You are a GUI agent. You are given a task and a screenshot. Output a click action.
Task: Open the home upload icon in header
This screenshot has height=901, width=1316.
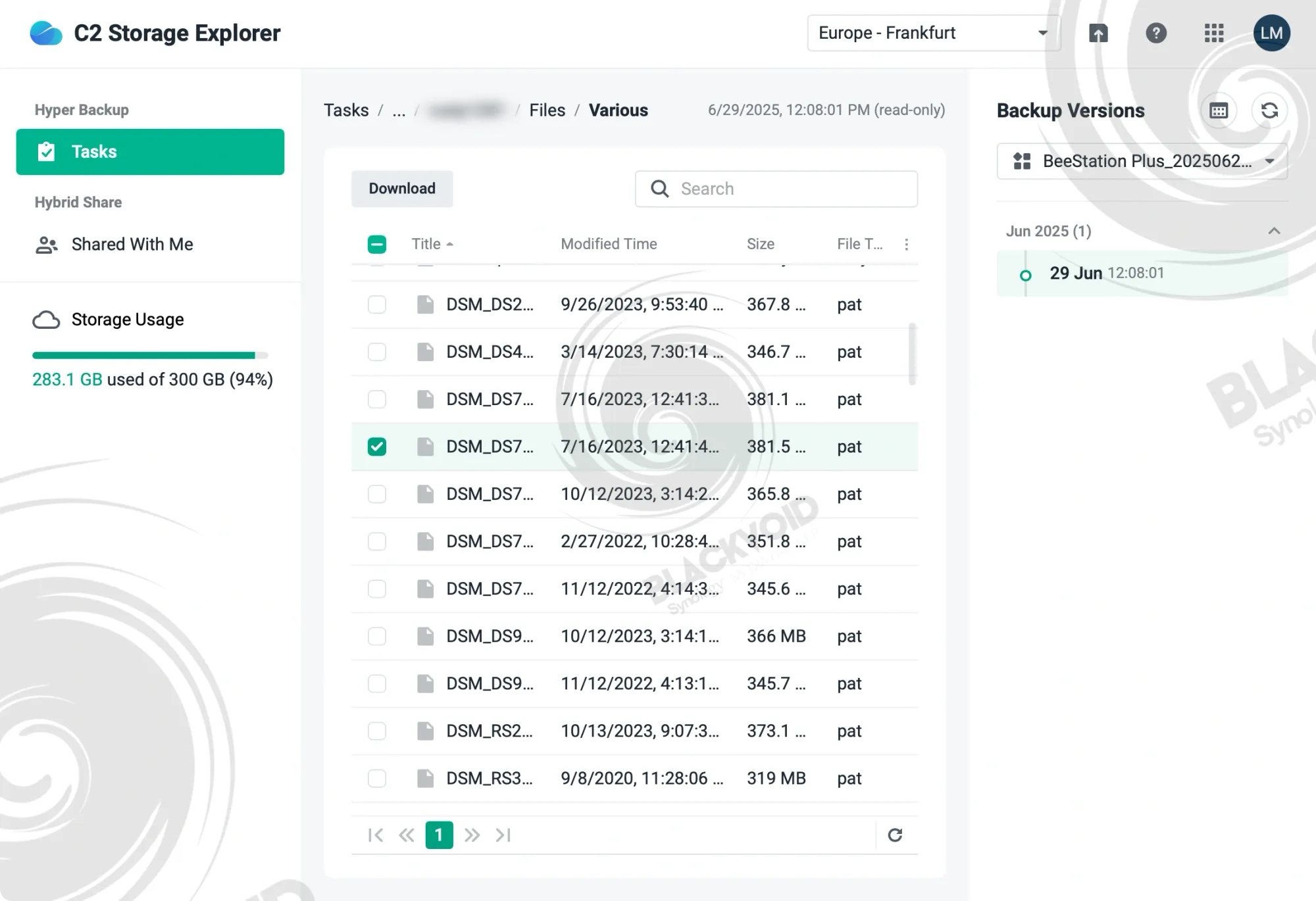click(x=1098, y=33)
